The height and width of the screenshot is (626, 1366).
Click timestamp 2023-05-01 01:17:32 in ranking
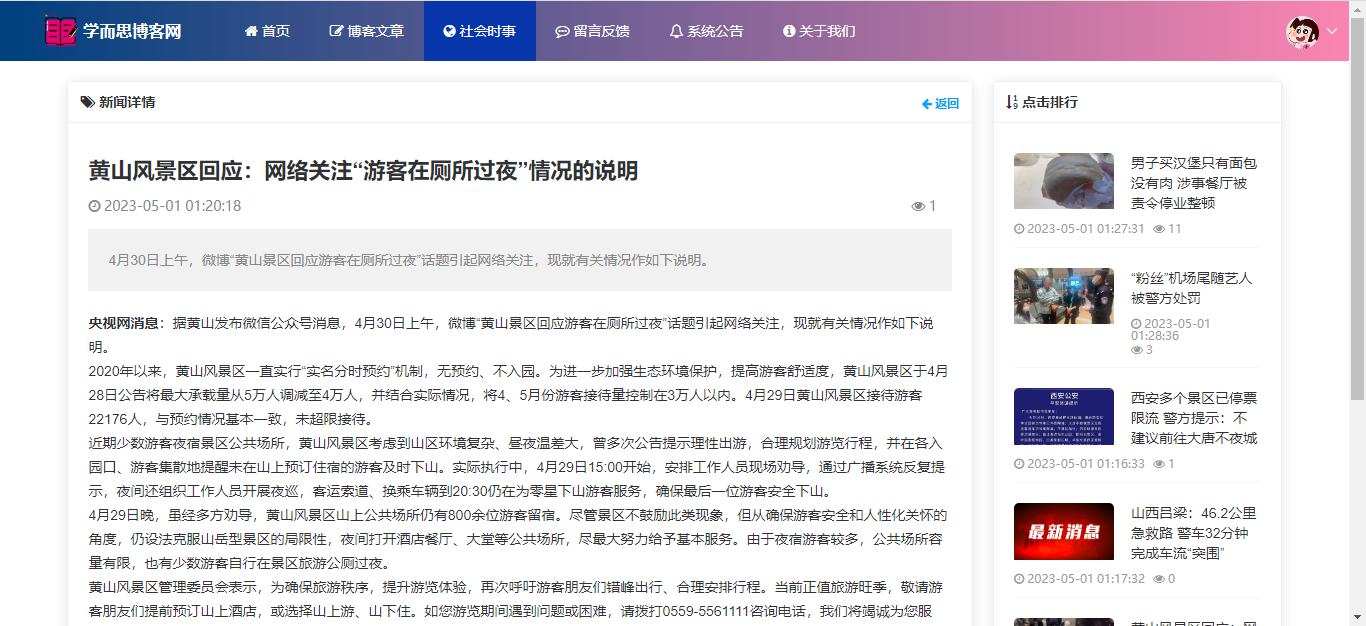tap(1085, 578)
